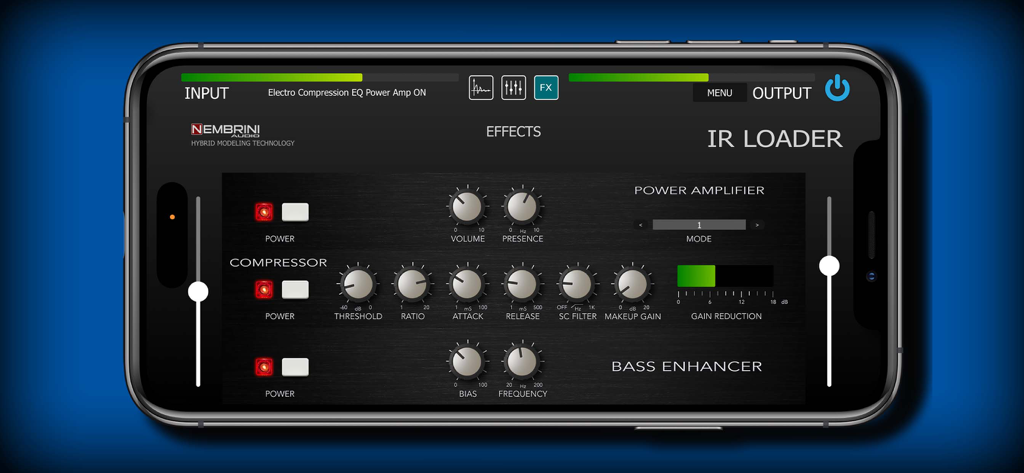Screen dimensions: 1024x473
Task: Click the input level slider handle
Action: (198, 291)
